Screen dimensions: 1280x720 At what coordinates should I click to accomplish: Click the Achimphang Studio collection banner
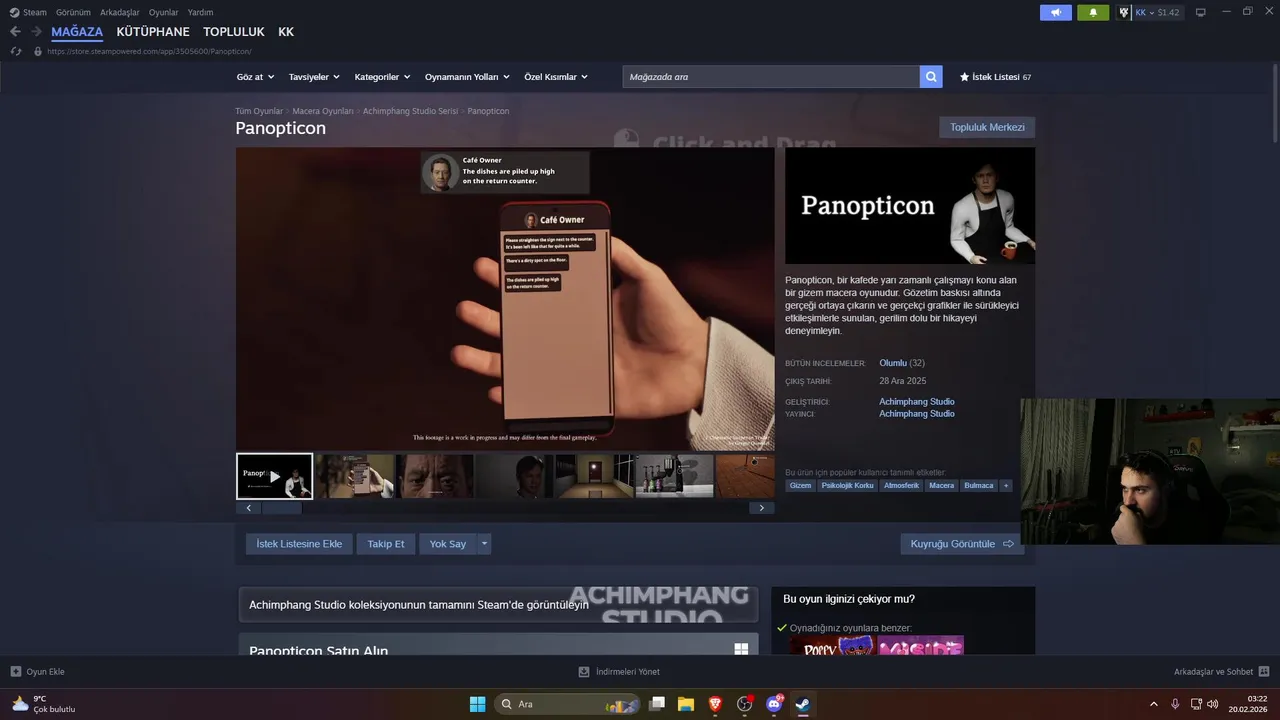coord(498,605)
